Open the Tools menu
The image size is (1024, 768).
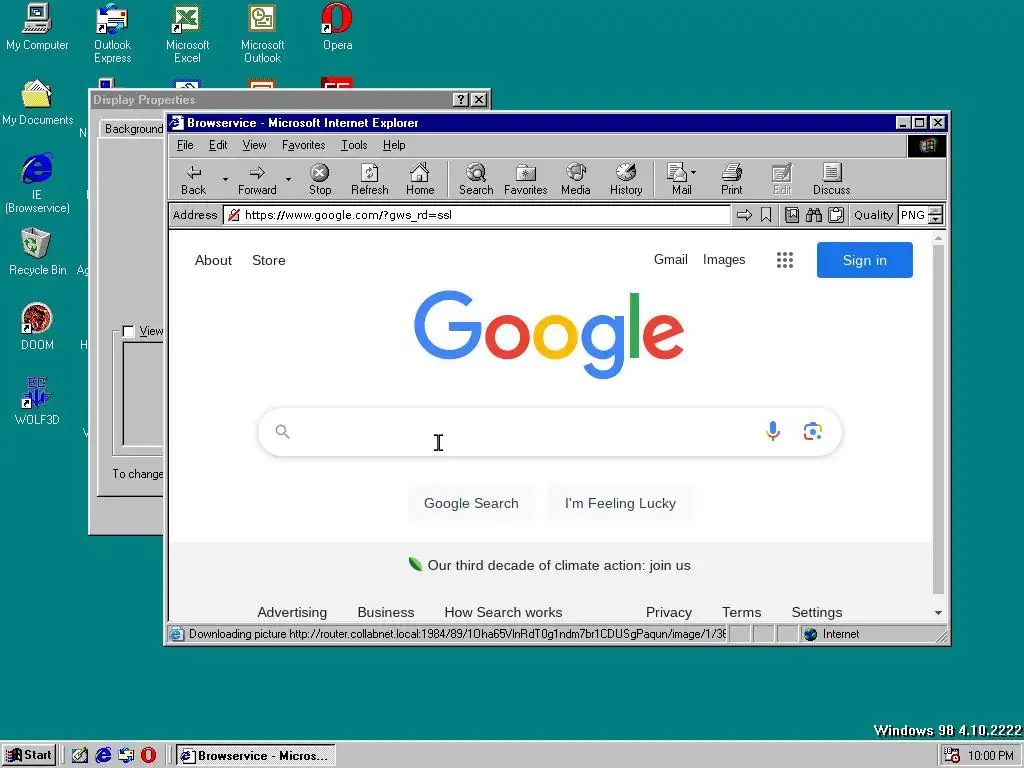(x=354, y=145)
